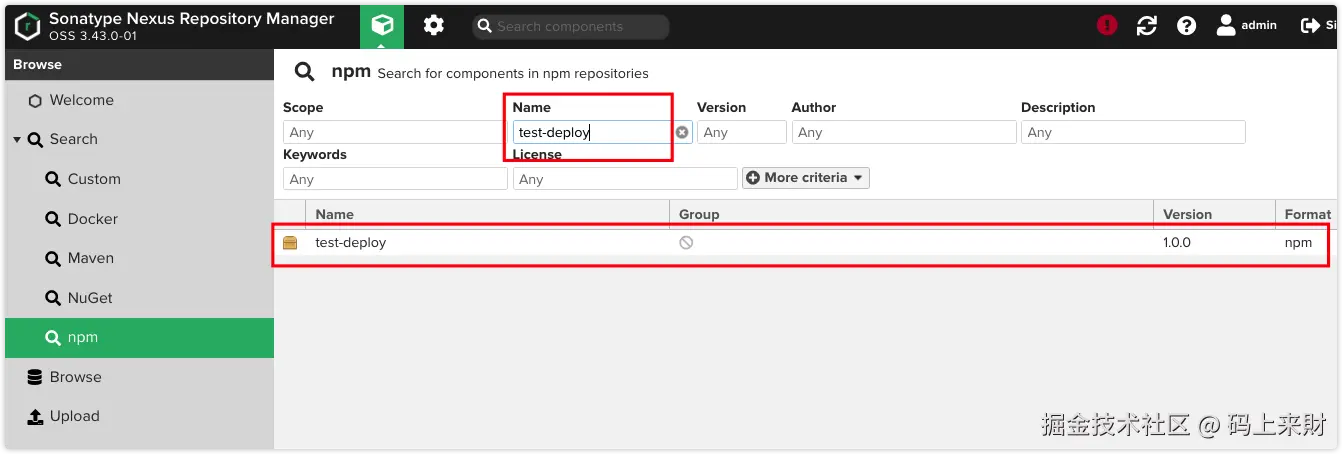Click the test-deploy component package icon
1342x454 pixels.
pyautogui.click(x=291, y=243)
